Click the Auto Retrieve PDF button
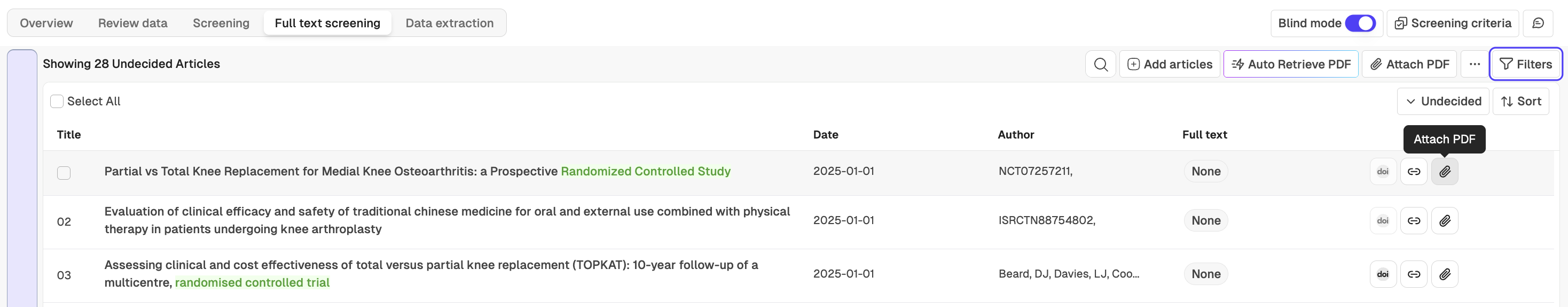1568x307 pixels. pos(1290,64)
